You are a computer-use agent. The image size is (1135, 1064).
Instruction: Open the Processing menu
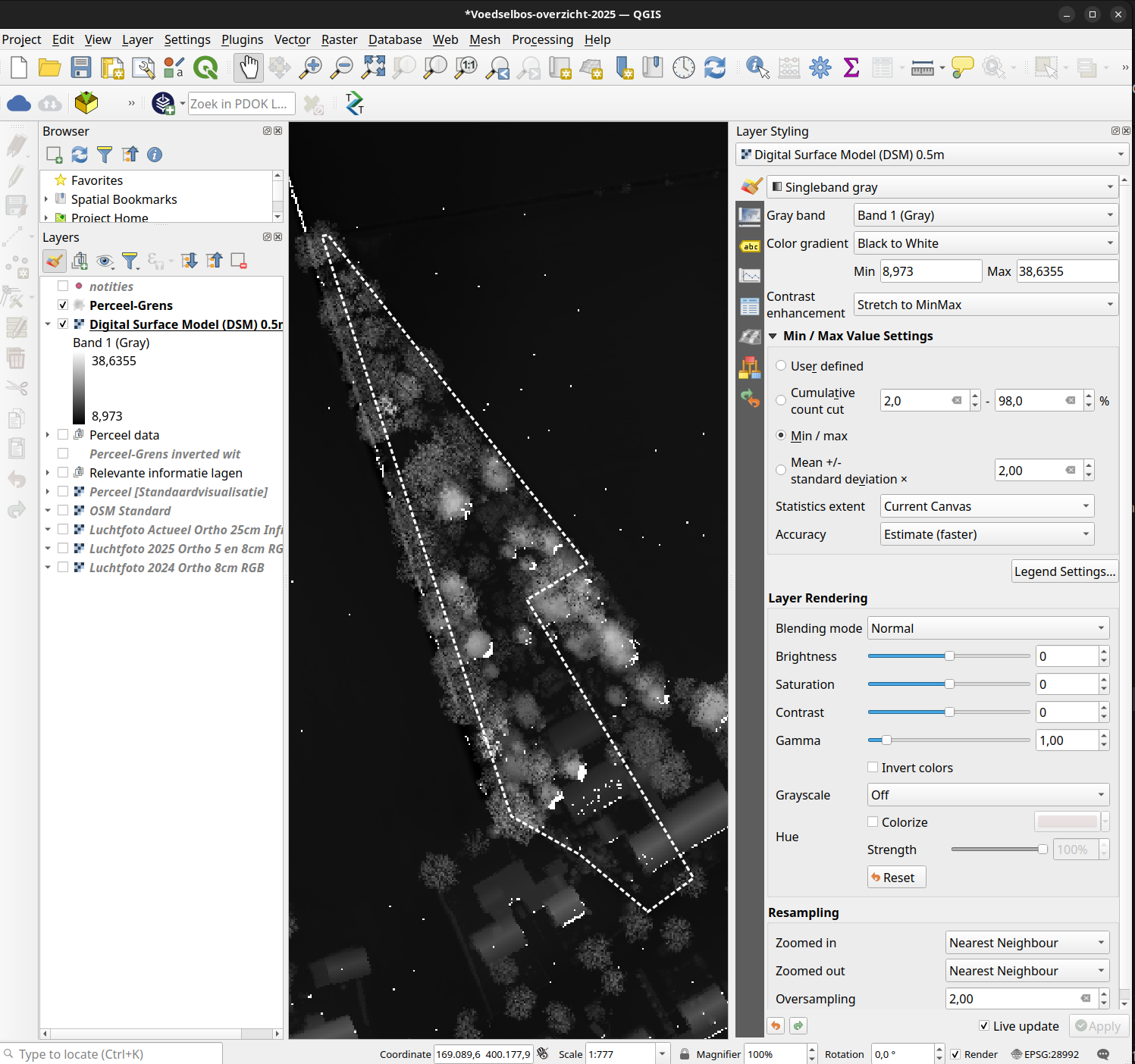[542, 39]
